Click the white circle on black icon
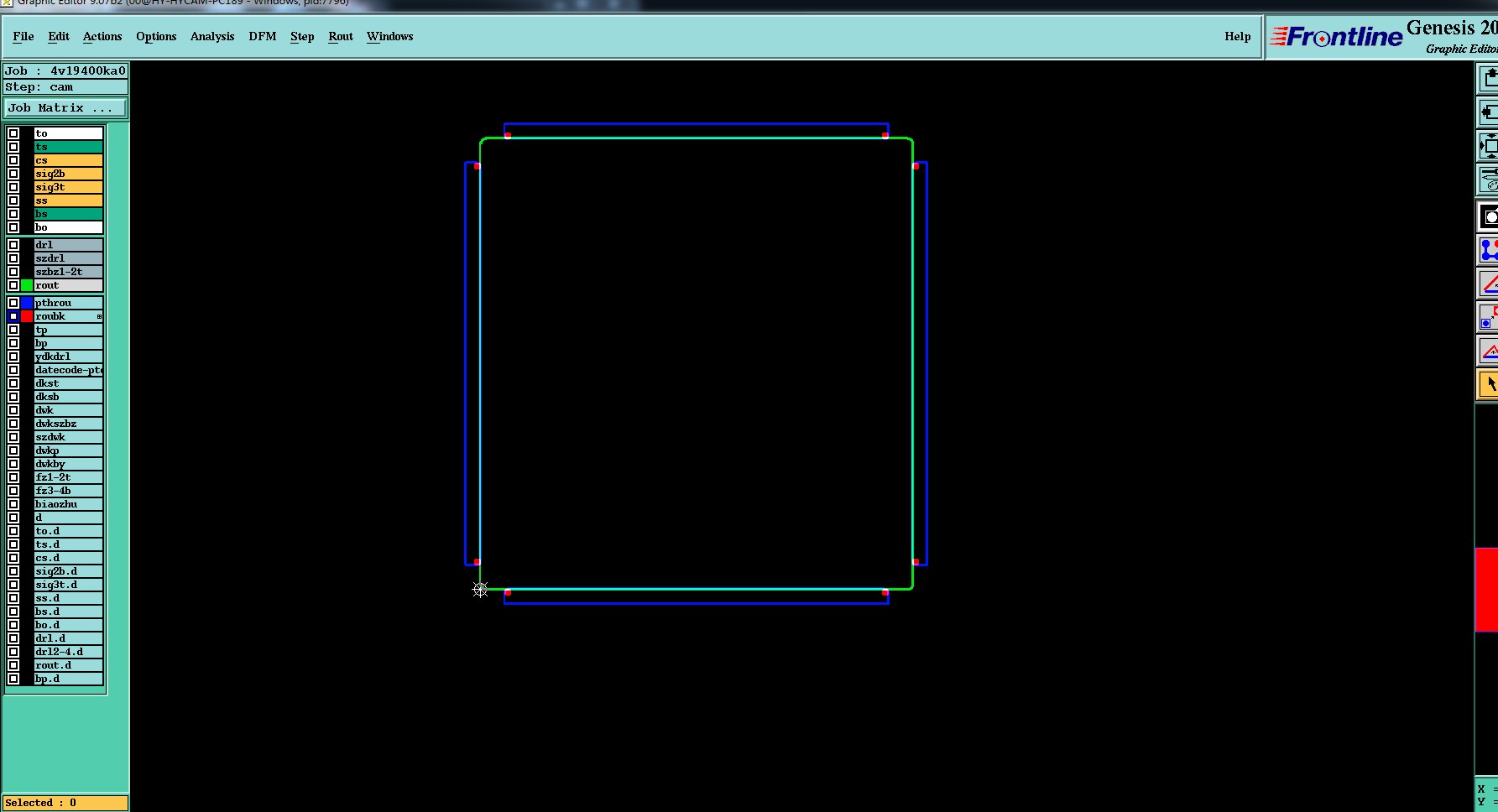1498x812 pixels. point(1488,217)
